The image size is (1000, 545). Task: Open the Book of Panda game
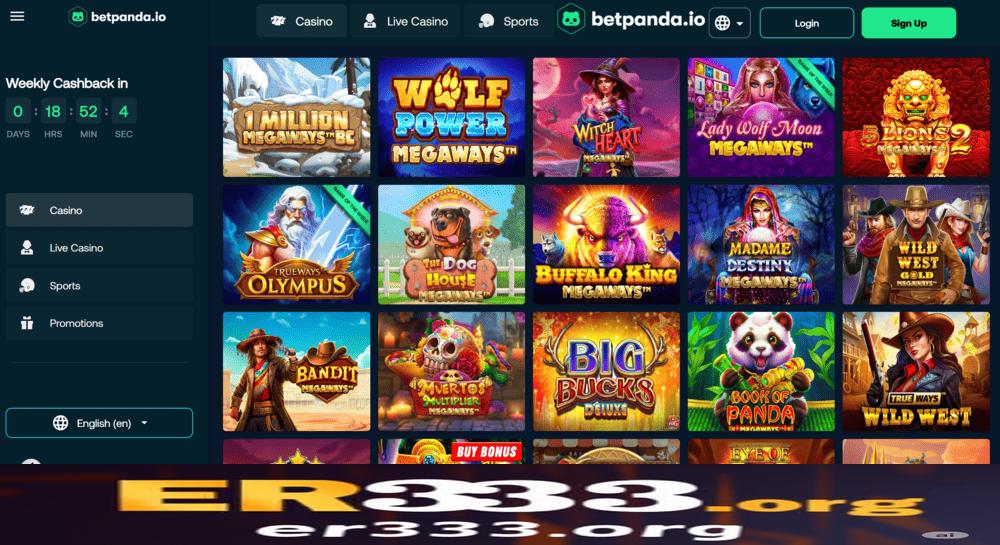pyautogui.click(x=761, y=371)
